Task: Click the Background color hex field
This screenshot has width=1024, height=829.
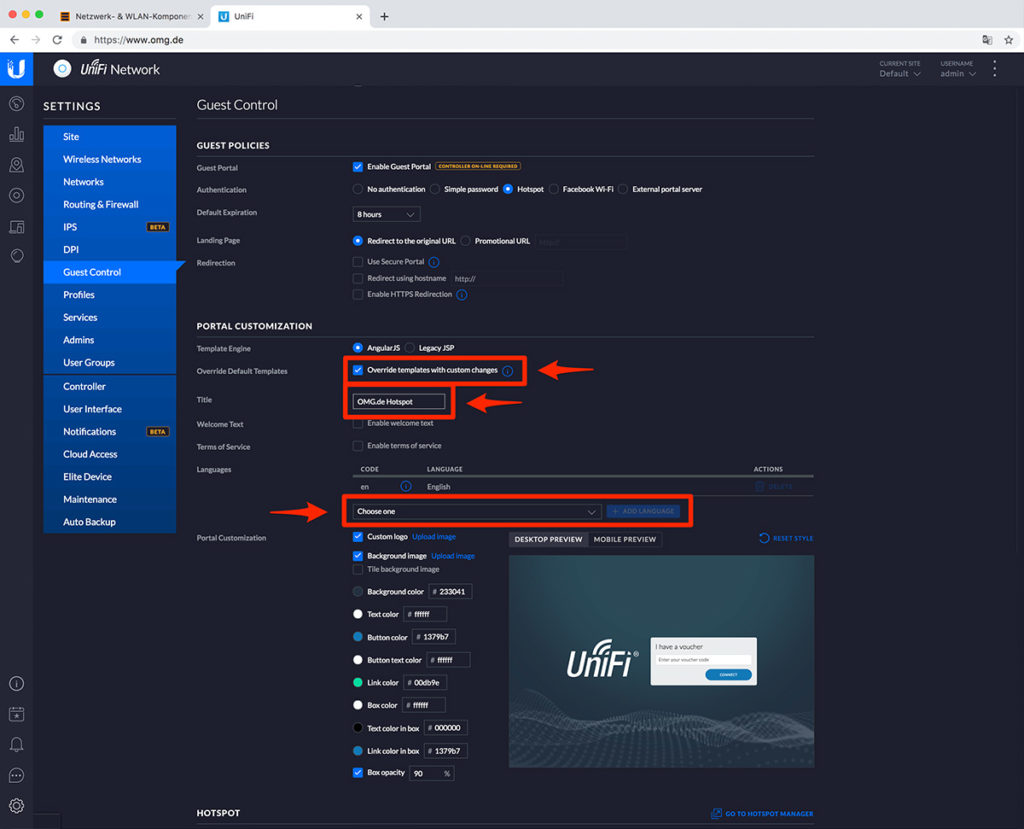Action: 450,592
